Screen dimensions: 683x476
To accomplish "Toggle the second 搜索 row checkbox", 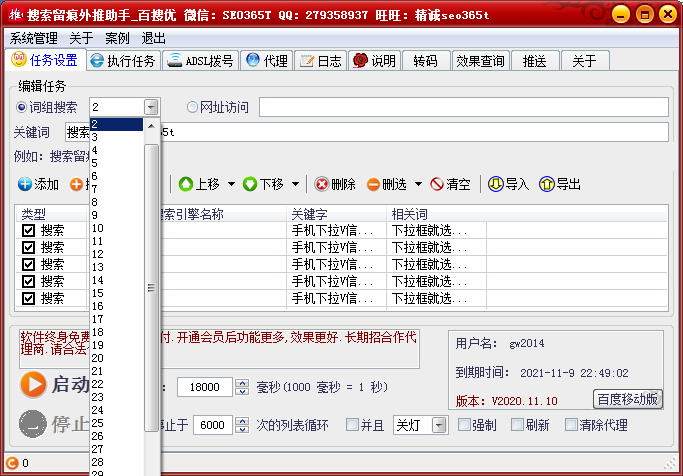I will coord(28,247).
